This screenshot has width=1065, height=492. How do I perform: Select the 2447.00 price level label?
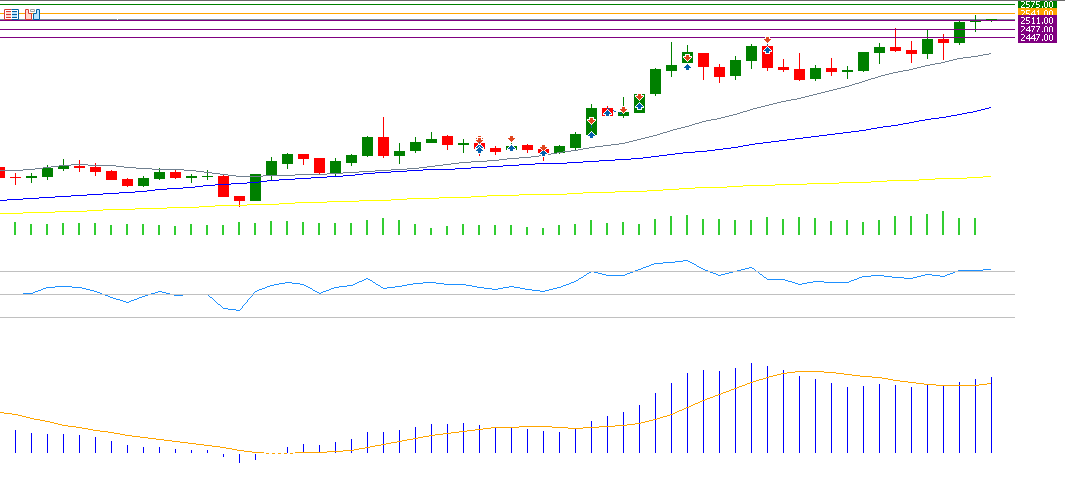[1039, 38]
